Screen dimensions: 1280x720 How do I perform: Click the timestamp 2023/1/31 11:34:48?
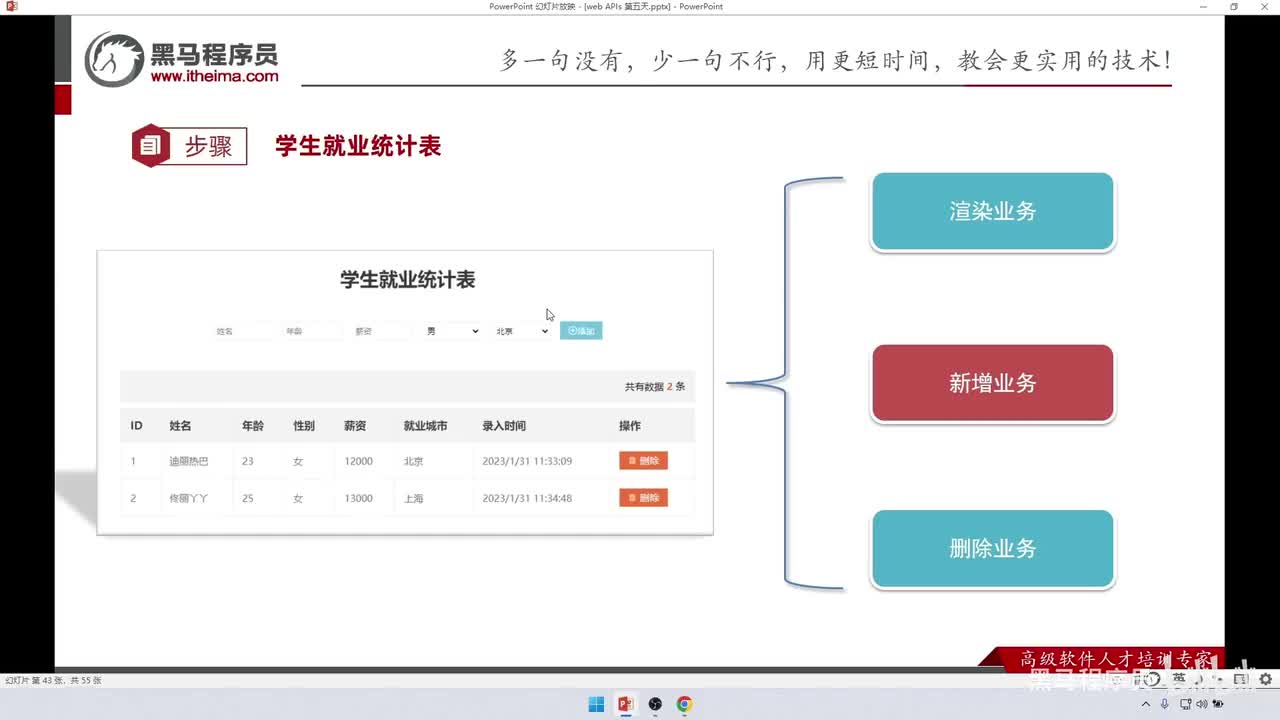(527, 498)
